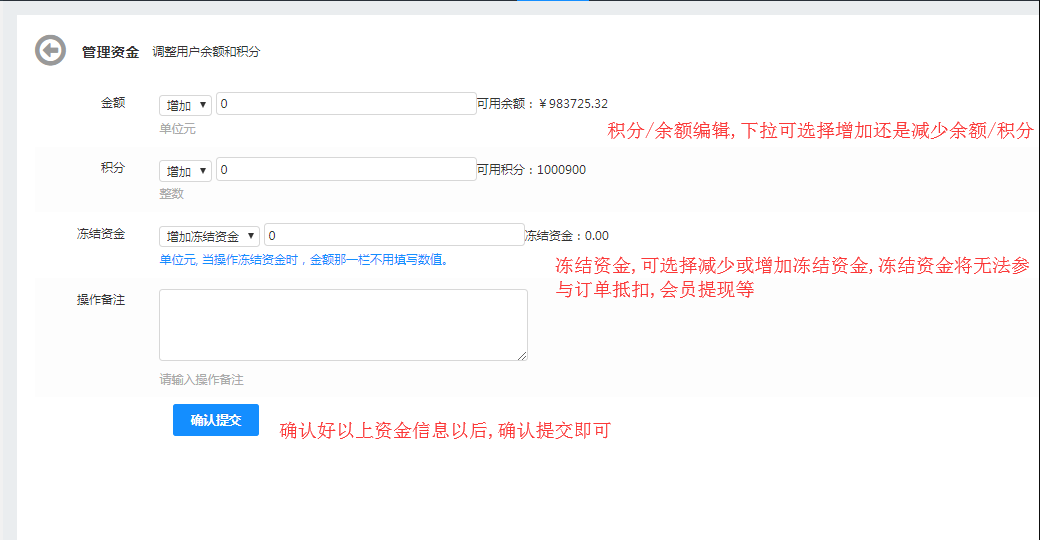The image size is (1040, 540).
Task: Click the 调整用户余额和积分 subtitle
Action: (x=206, y=52)
